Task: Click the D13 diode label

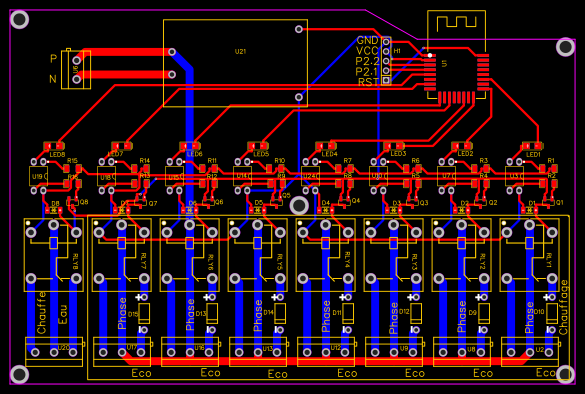Action: [x=201, y=313]
